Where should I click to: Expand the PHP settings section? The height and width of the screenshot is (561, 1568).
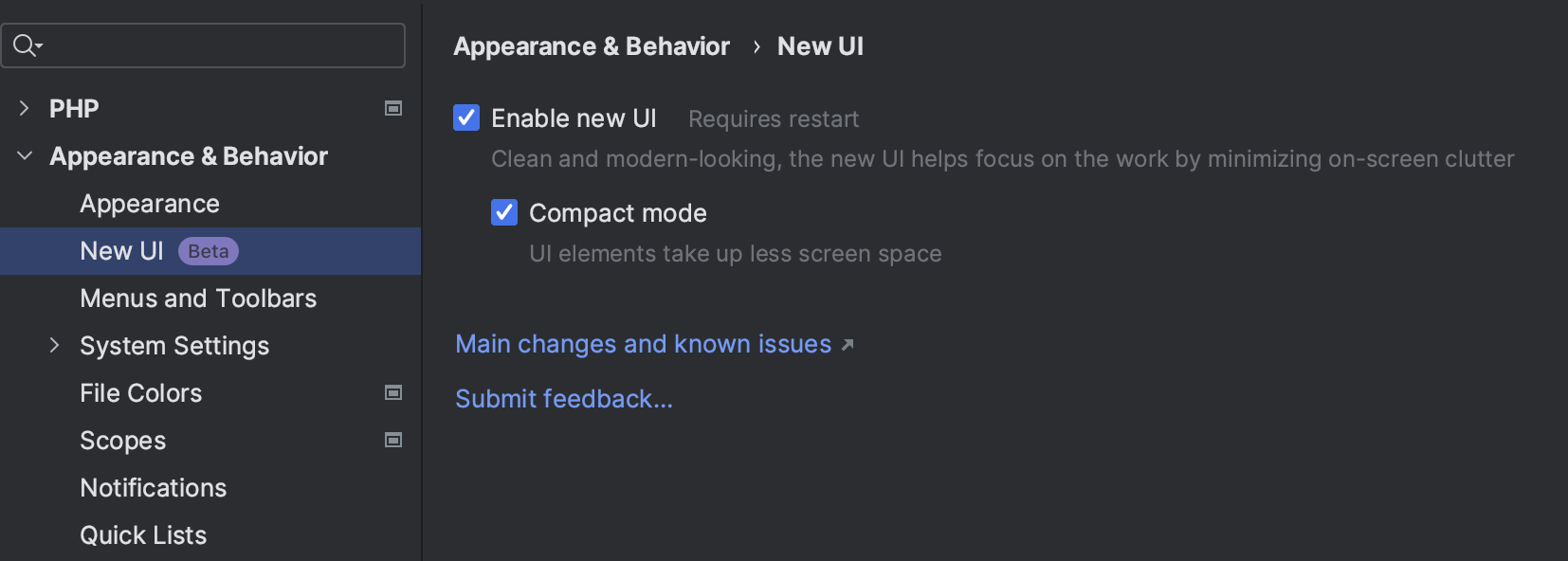25,109
